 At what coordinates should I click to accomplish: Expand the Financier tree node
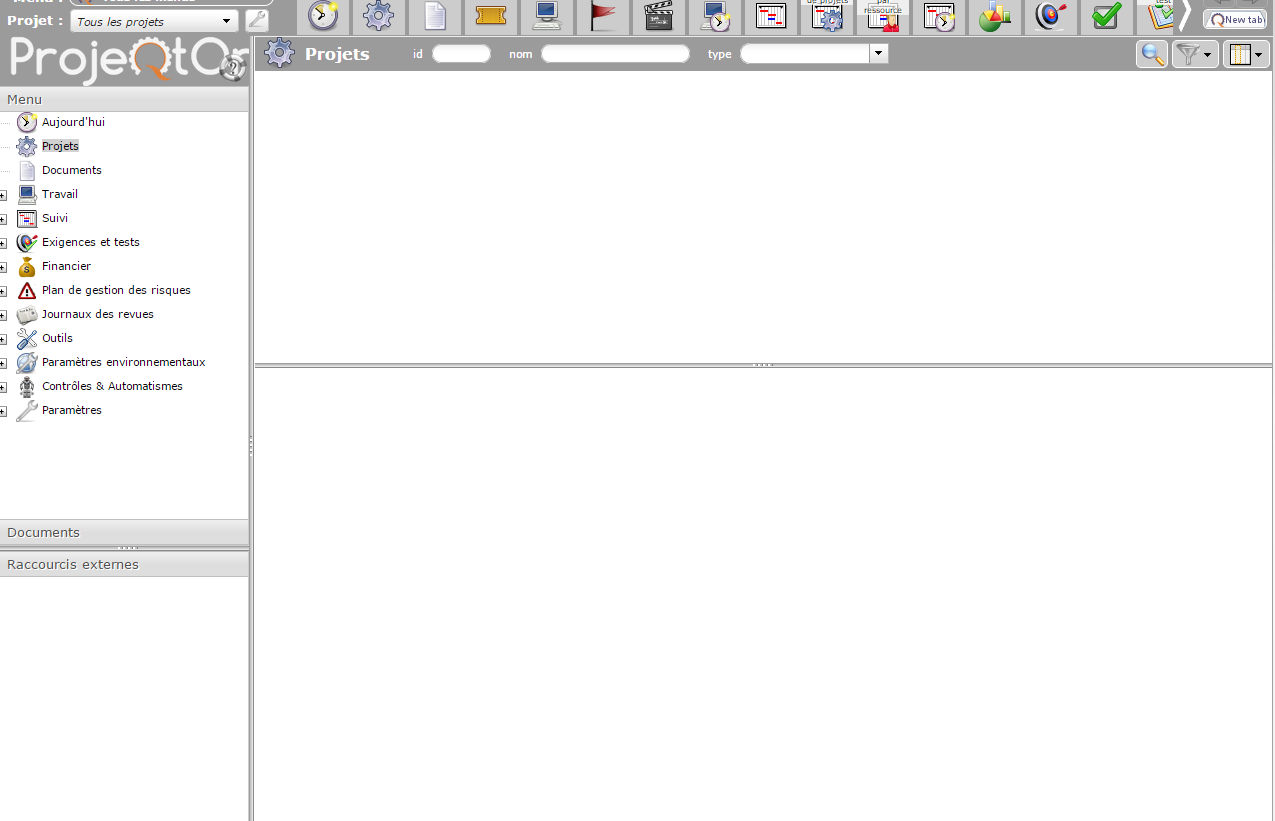point(4,267)
